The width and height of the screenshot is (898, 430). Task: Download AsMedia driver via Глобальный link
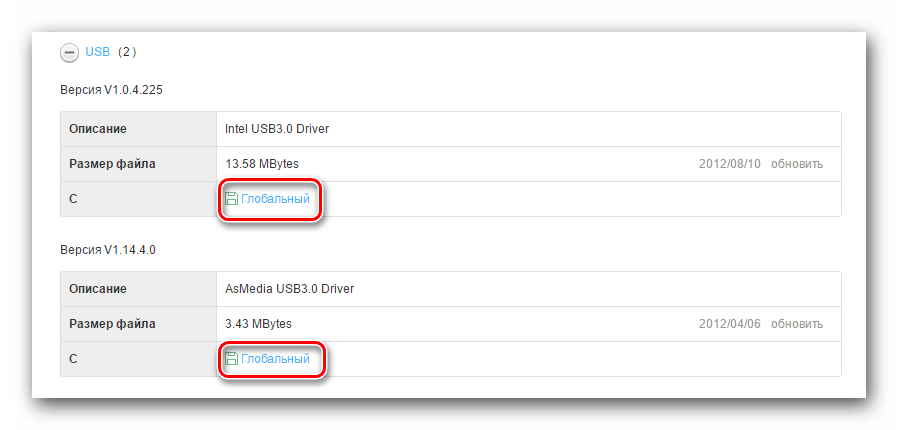(275, 359)
